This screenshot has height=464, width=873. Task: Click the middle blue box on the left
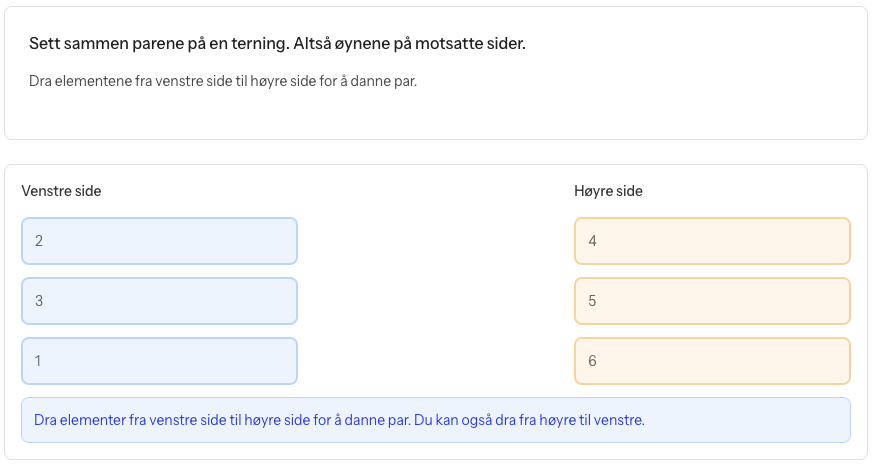point(159,301)
